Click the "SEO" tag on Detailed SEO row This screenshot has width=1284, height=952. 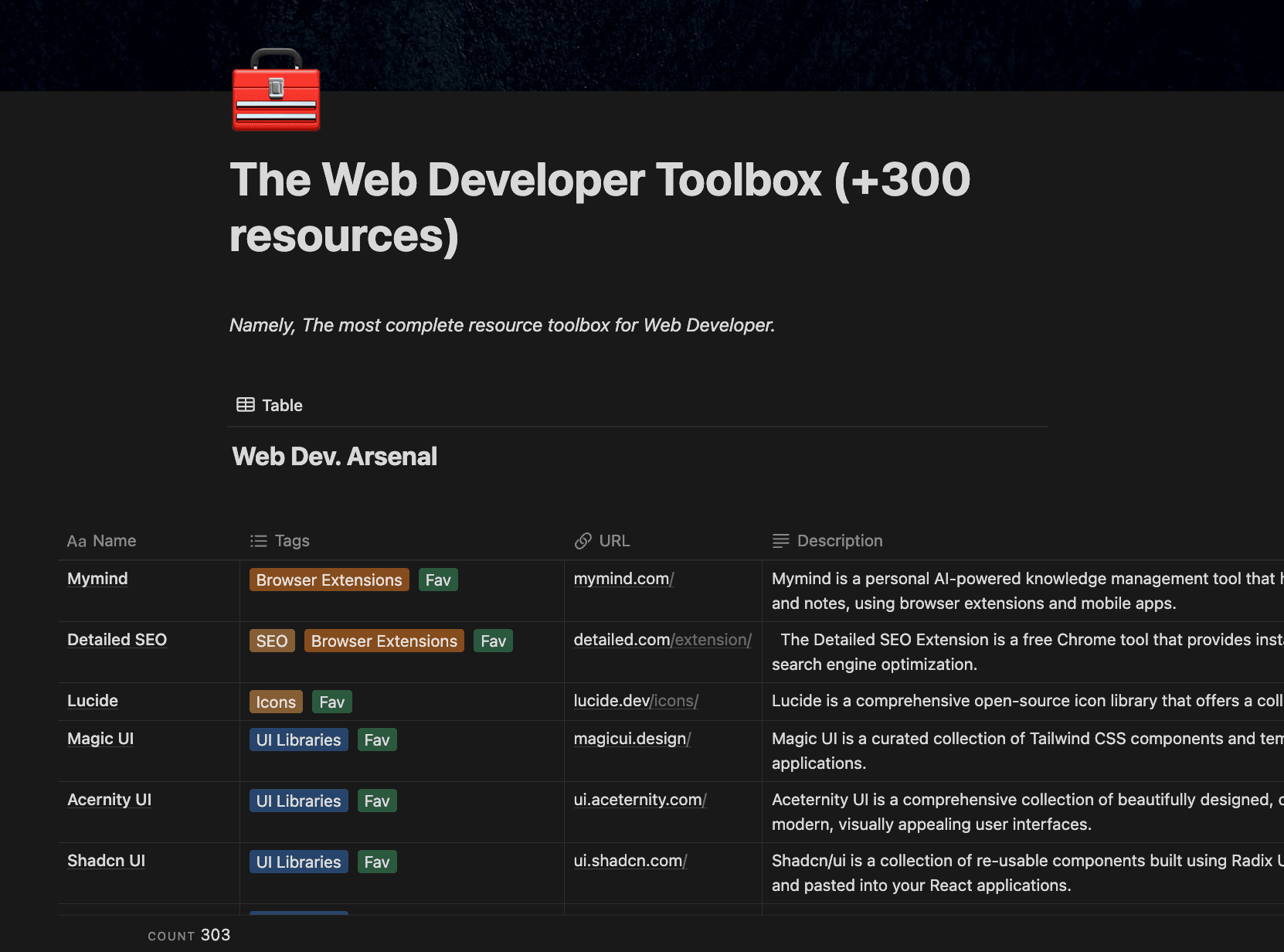[272, 641]
